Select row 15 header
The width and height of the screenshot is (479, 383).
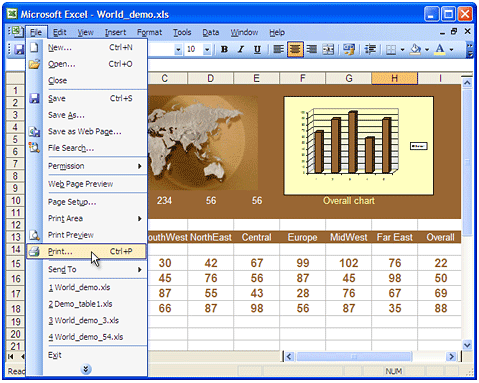pyautogui.click(x=16, y=264)
